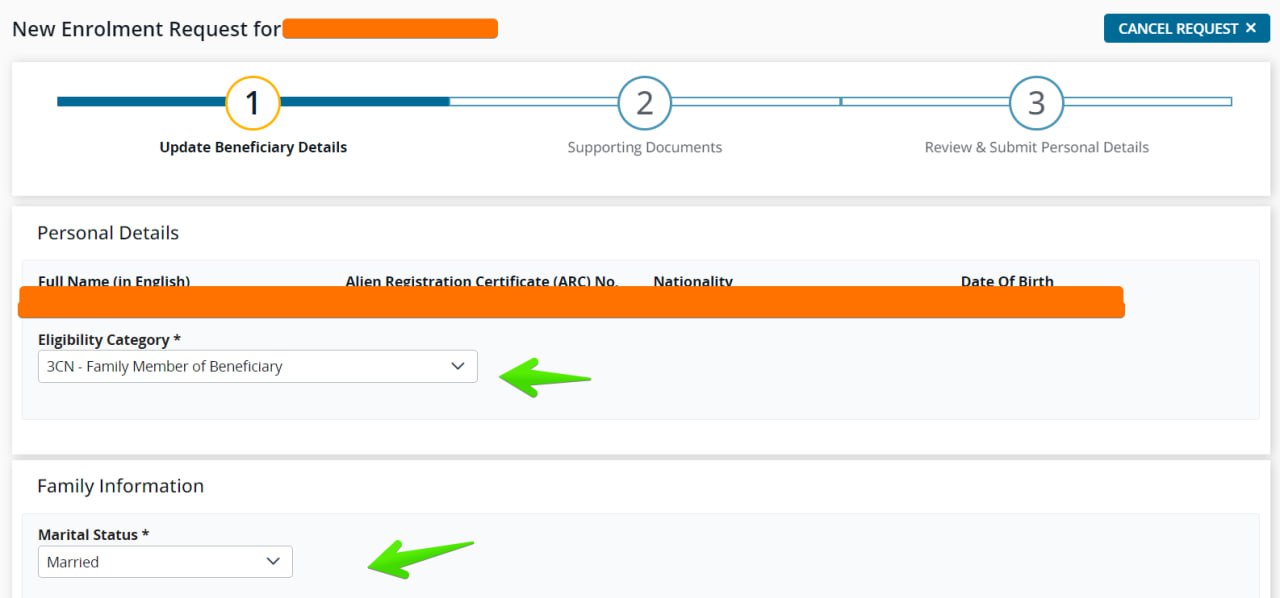Expand the Eligibility Category chevron arrow
The height and width of the screenshot is (598, 1280).
pyautogui.click(x=458, y=366)
